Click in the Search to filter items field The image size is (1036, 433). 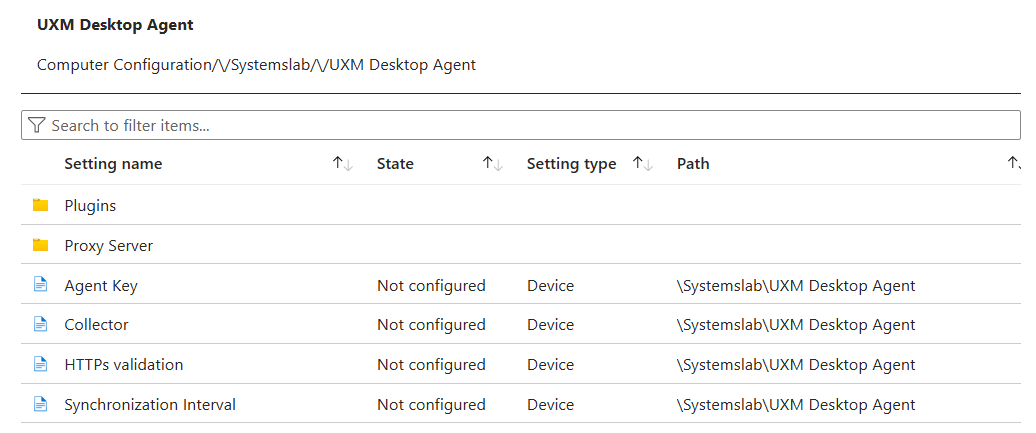500,125
